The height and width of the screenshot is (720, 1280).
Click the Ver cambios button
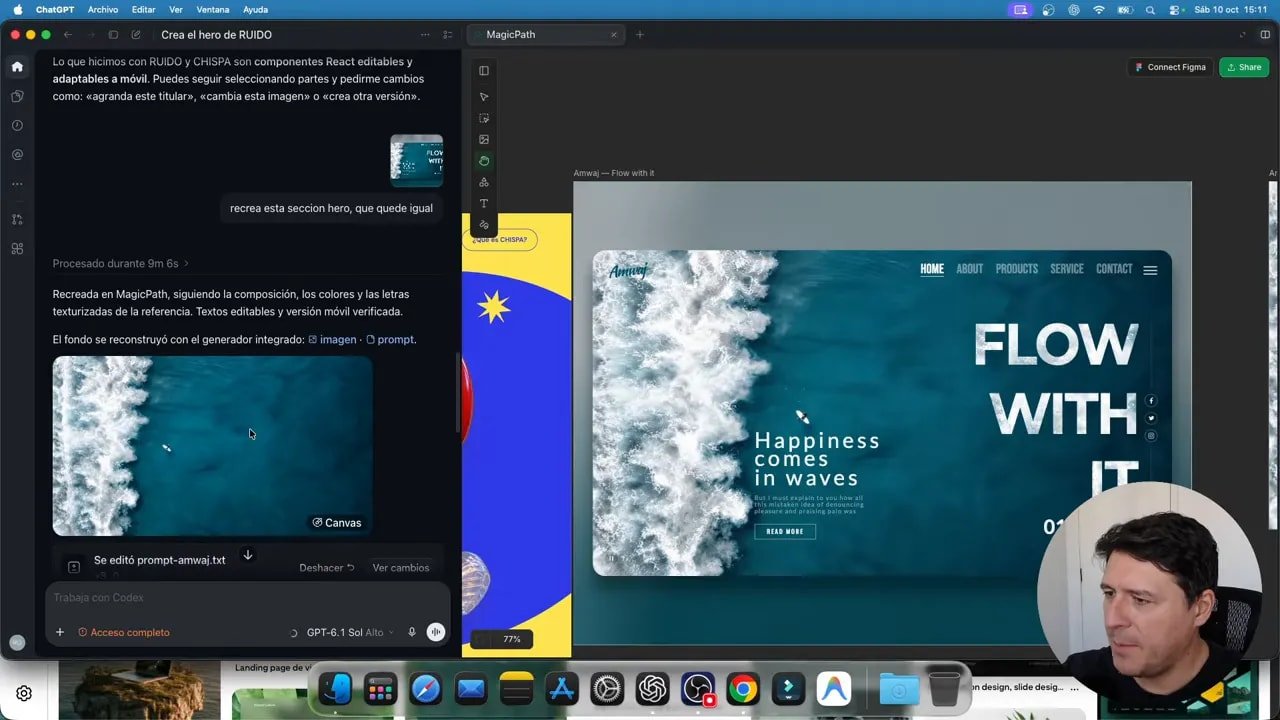click(401, 568)
